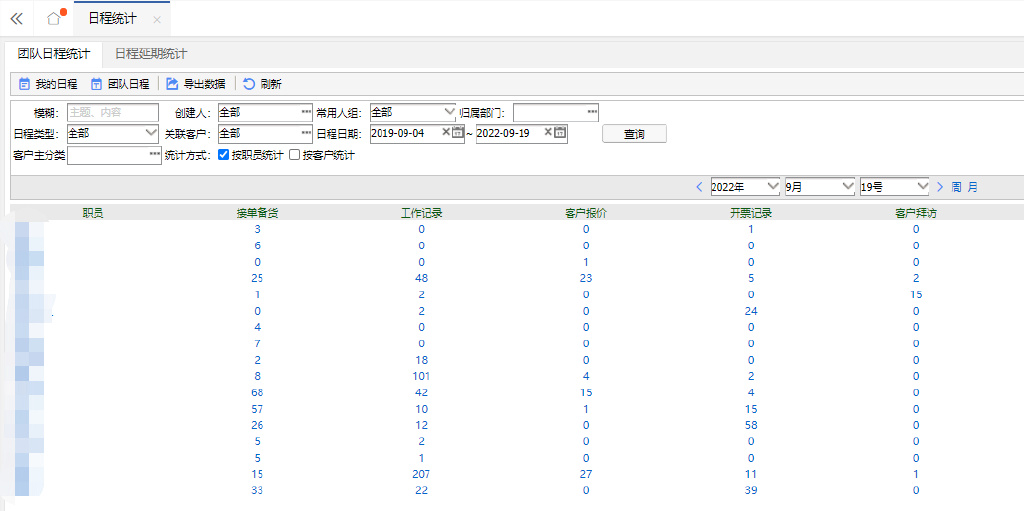The width and height of the screenshot is (1024, 511).
Task: Click the 我的日程 calendar icon
Action: (25, 84)
